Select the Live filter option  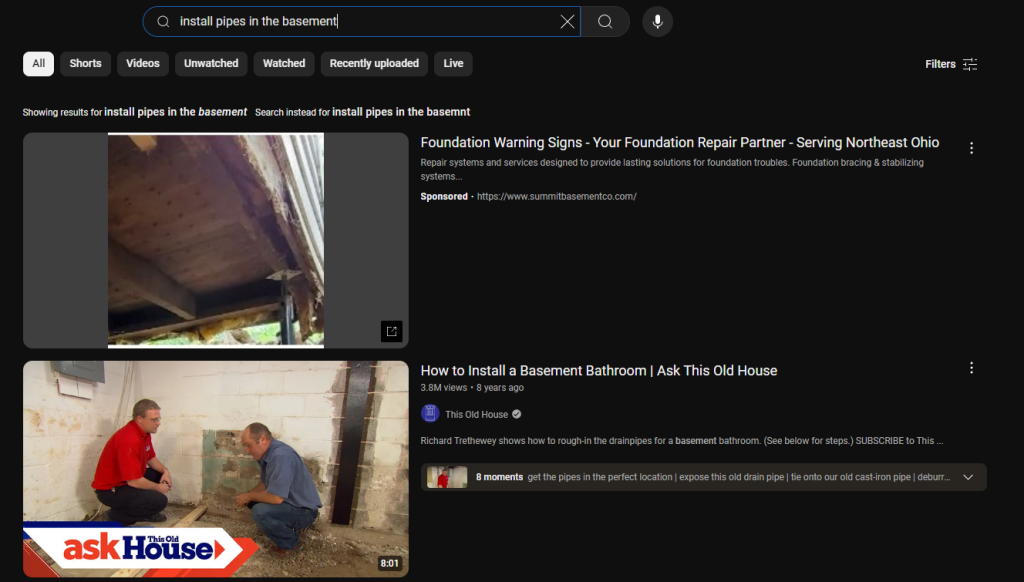tap(453, 63)
